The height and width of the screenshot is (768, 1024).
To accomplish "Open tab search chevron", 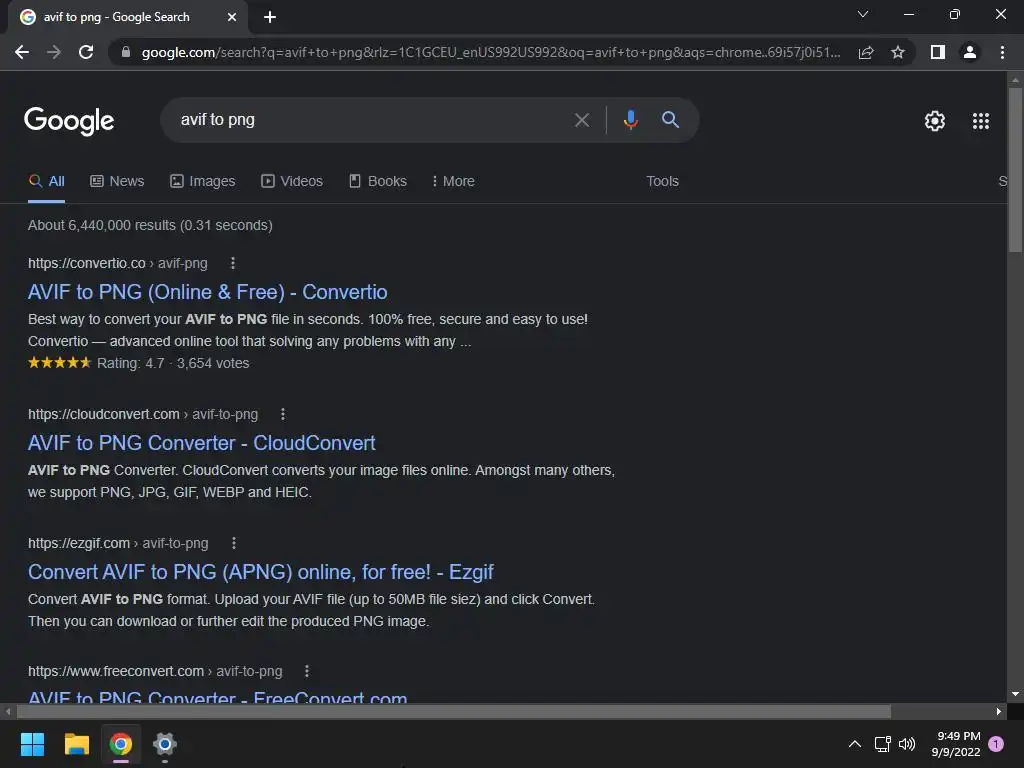I will [x=863, y=14].
